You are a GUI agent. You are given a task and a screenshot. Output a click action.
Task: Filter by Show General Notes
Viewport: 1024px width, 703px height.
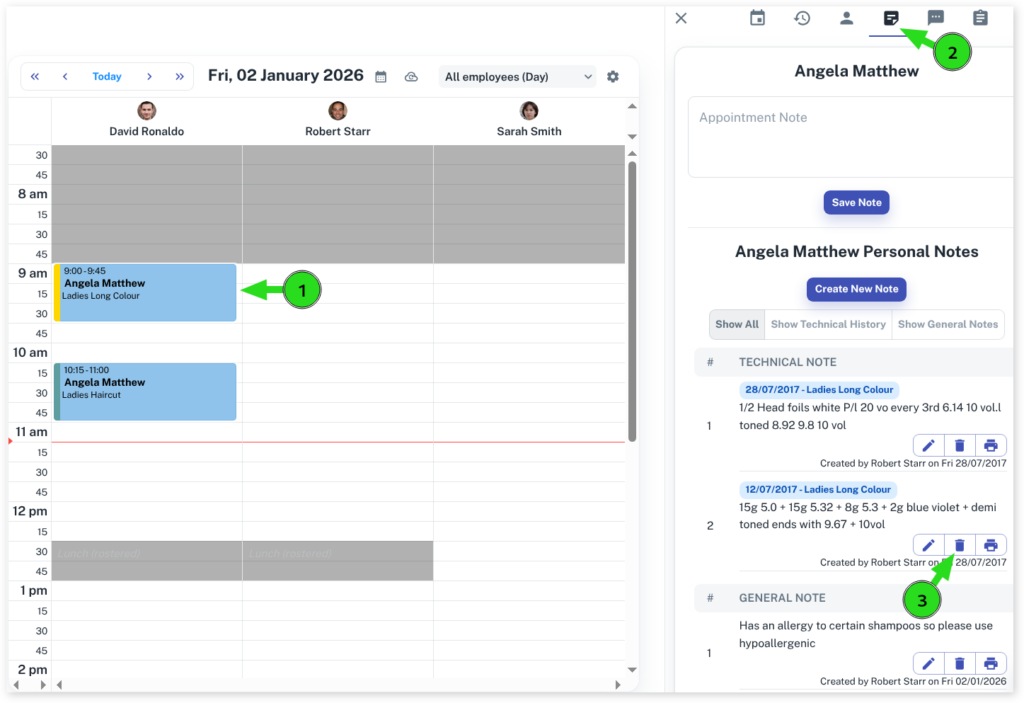pos(947,324)
